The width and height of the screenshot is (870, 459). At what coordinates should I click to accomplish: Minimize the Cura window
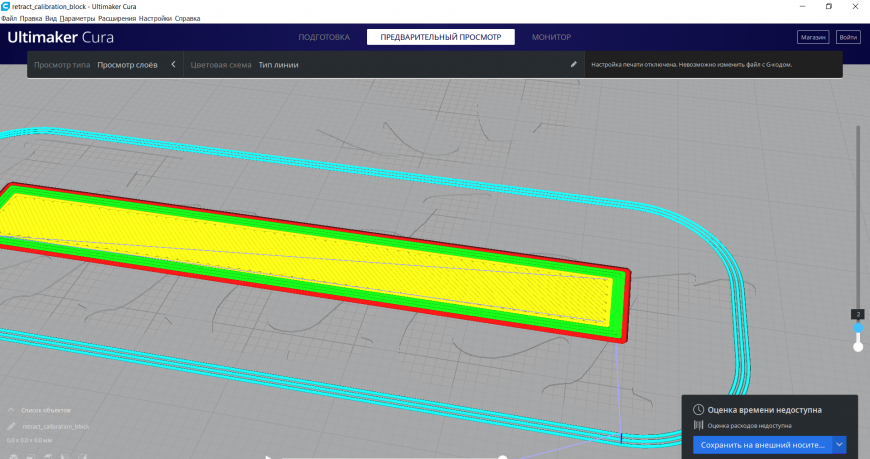802,6
